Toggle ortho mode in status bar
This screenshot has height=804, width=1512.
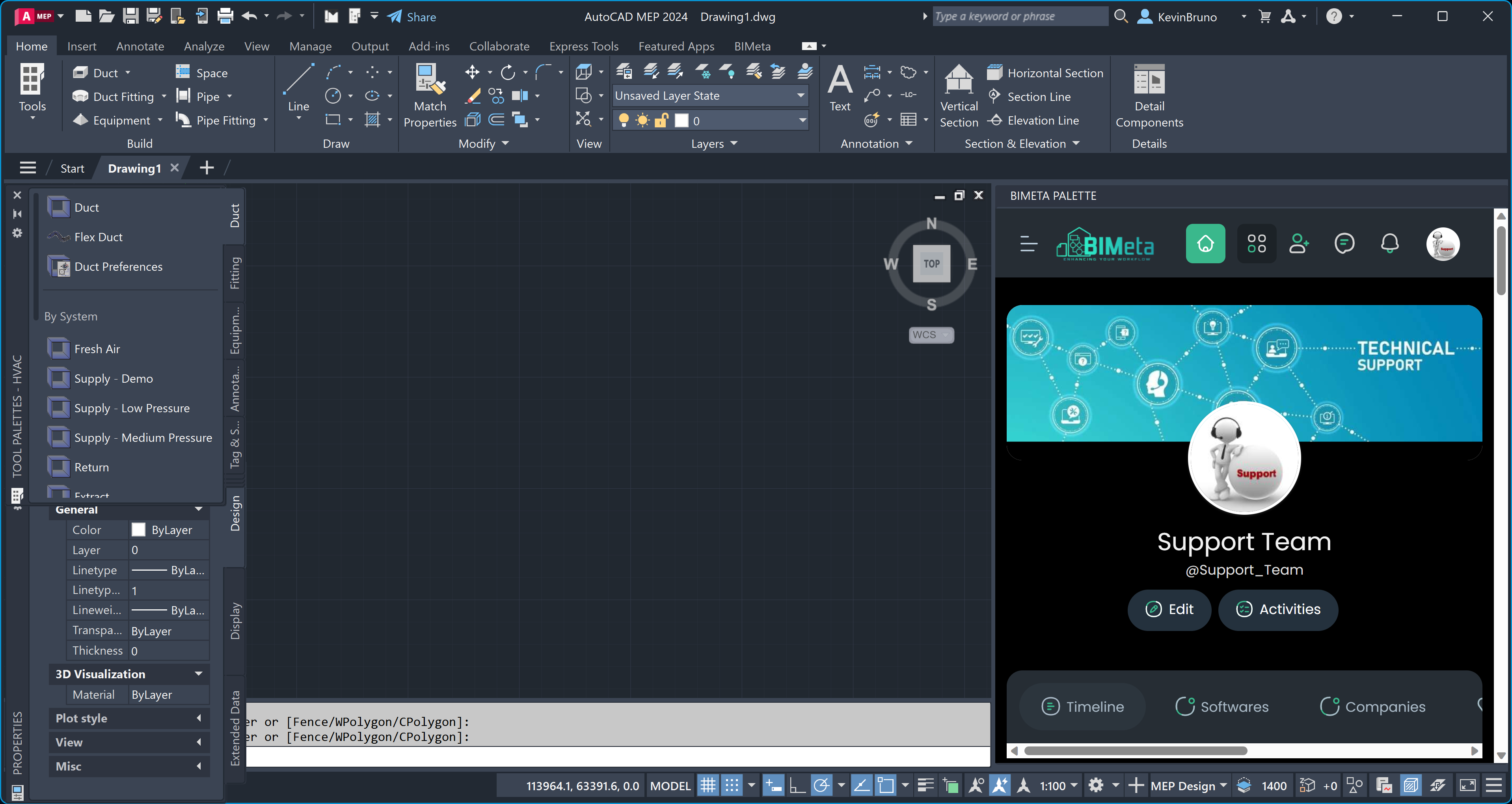pyautogui.click(x=797, y=785)
